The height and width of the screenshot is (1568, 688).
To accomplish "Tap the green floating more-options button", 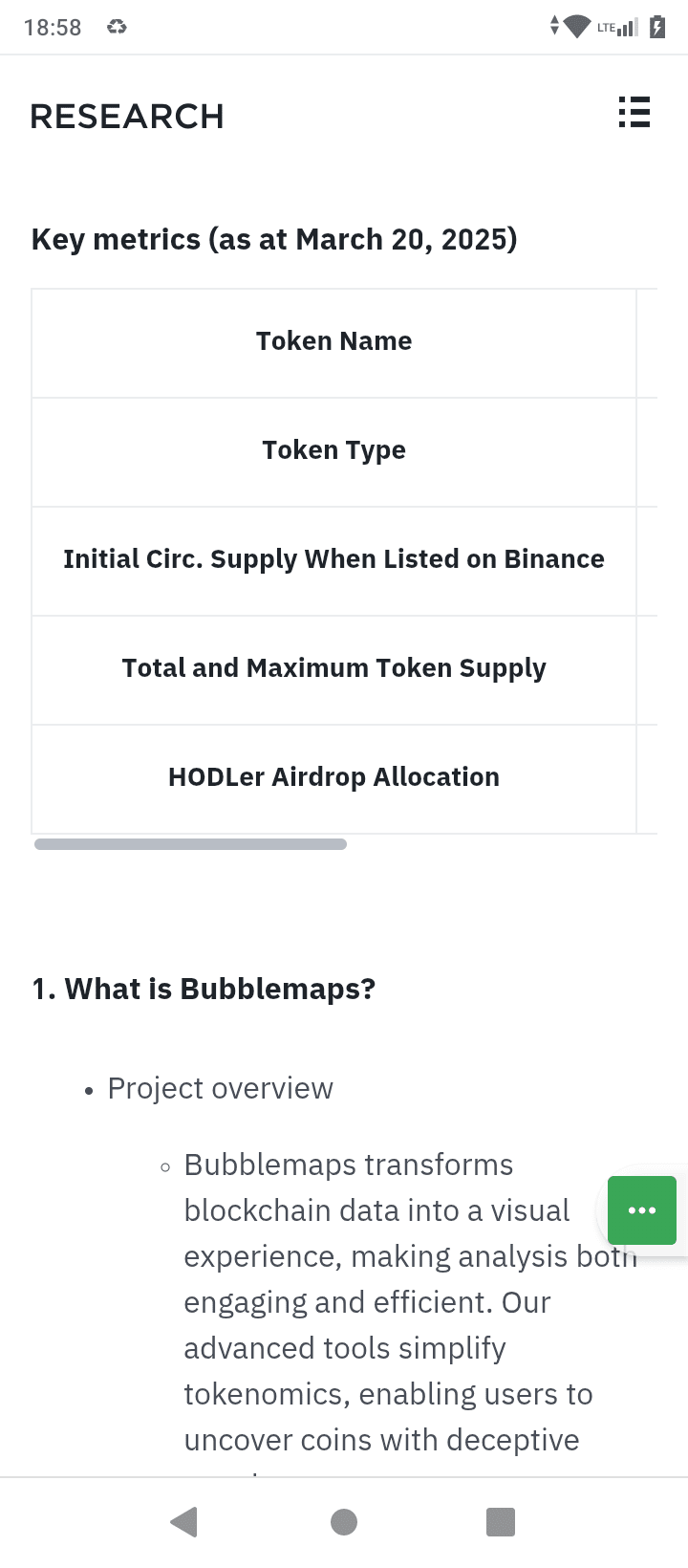I will (x=642, y=1209).
